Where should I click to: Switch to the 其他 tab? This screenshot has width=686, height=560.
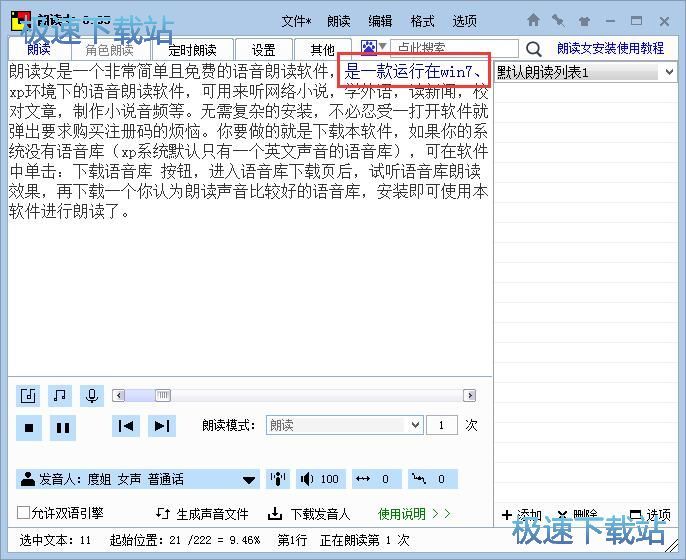tap(322, 50)
